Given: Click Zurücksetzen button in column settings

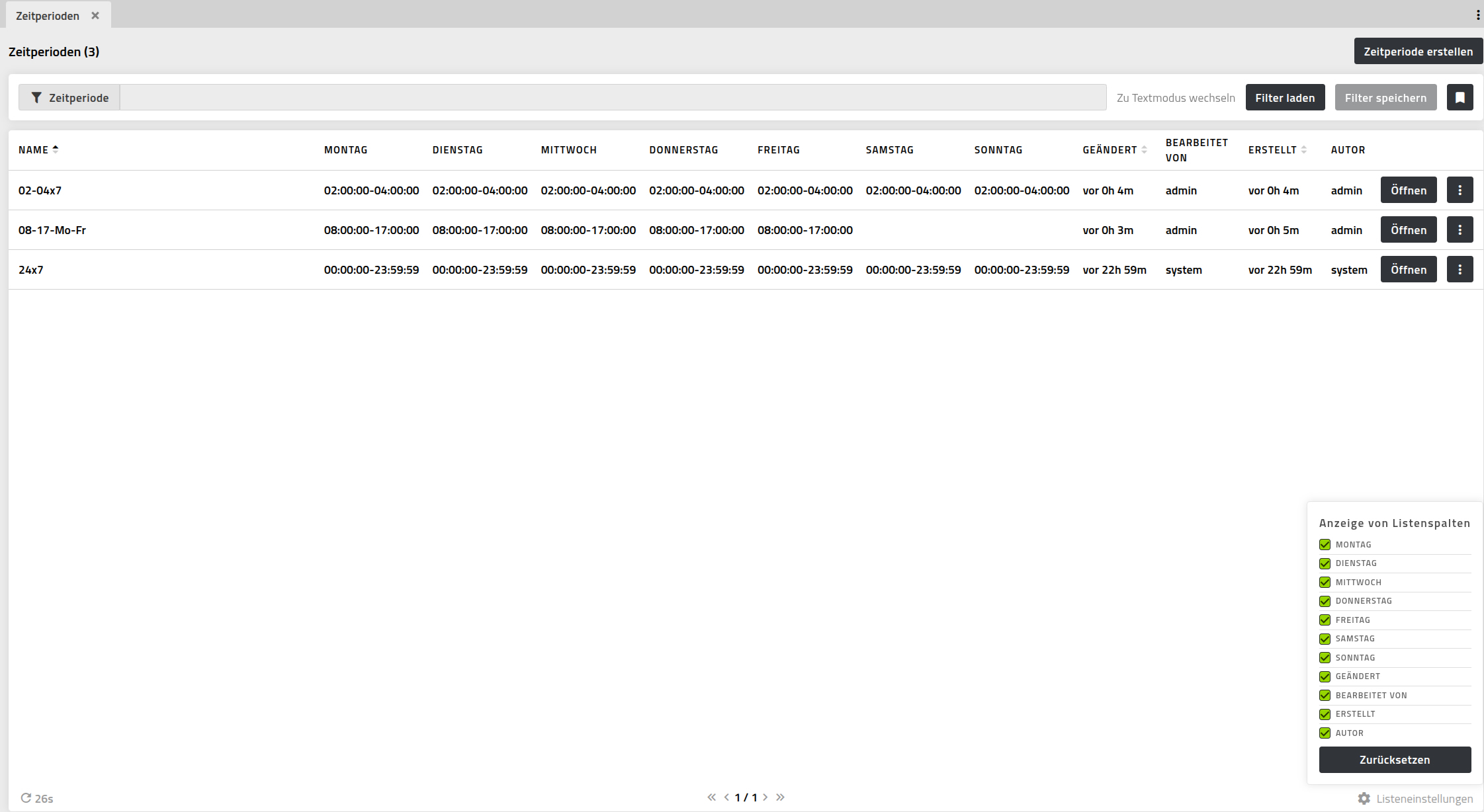Looking at the screenshot, I should (1395, 760).
